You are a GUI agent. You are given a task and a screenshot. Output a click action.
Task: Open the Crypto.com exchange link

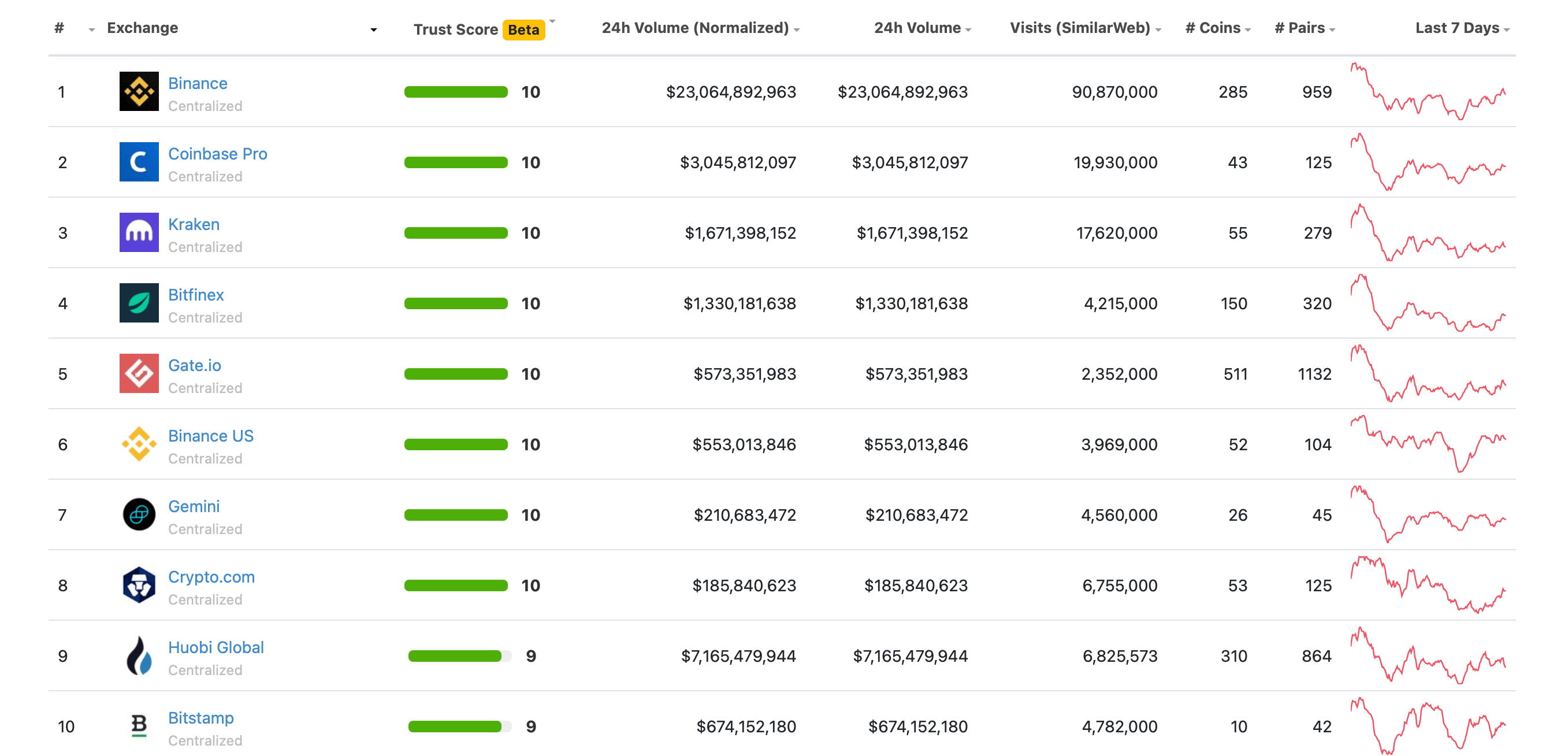pos(211,577)
